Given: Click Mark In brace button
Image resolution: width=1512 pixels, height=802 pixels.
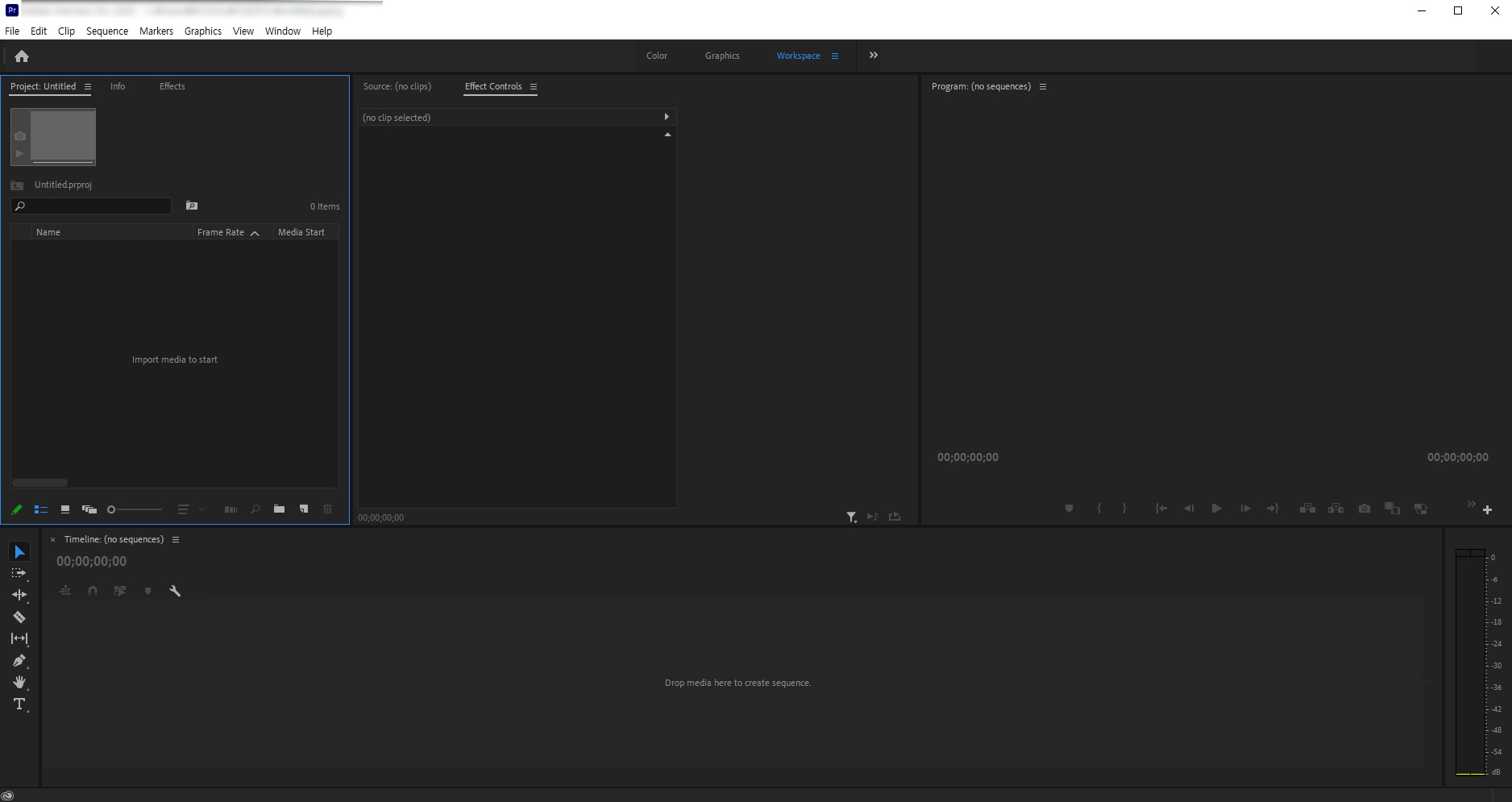Looking at the screenshot, I should coord(1099,509).
